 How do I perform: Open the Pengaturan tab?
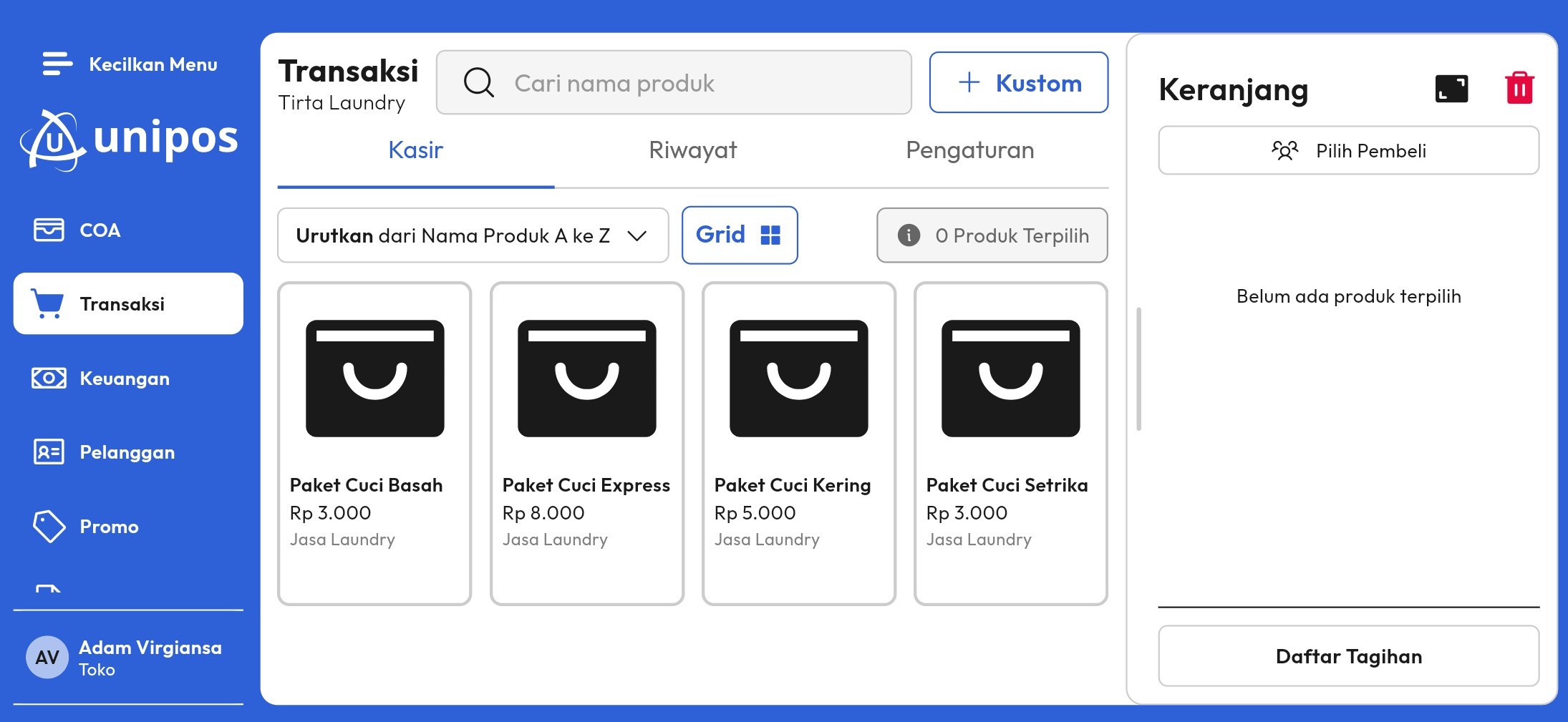pyautogui.click(x=970, y=150)
